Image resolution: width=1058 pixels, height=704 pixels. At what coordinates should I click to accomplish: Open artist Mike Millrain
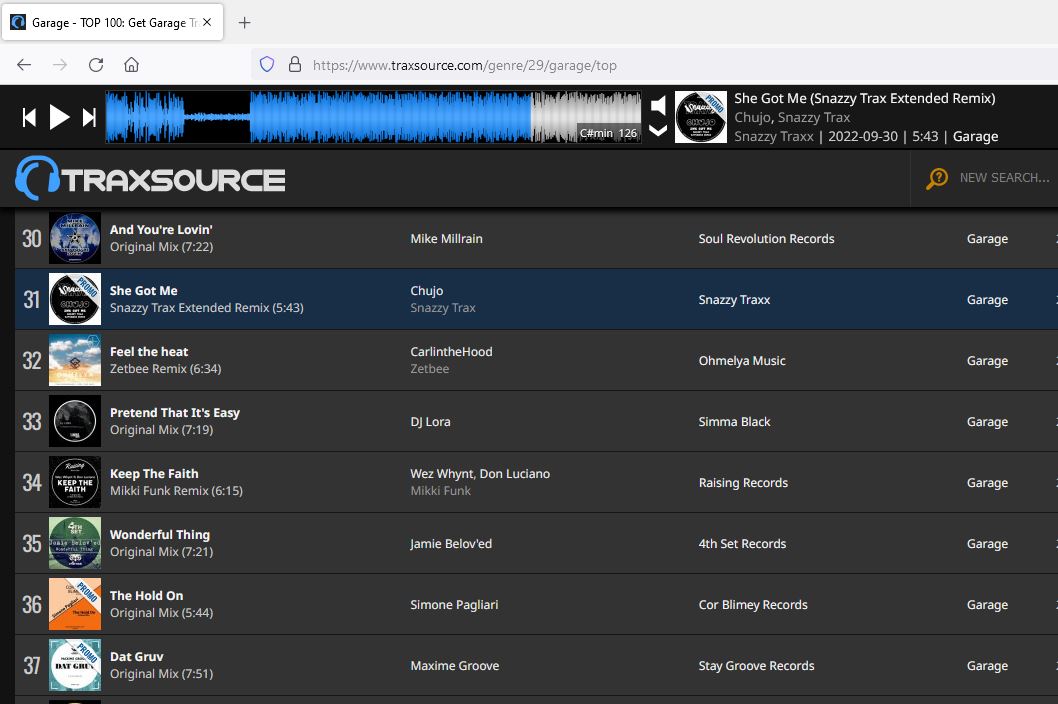446,239
